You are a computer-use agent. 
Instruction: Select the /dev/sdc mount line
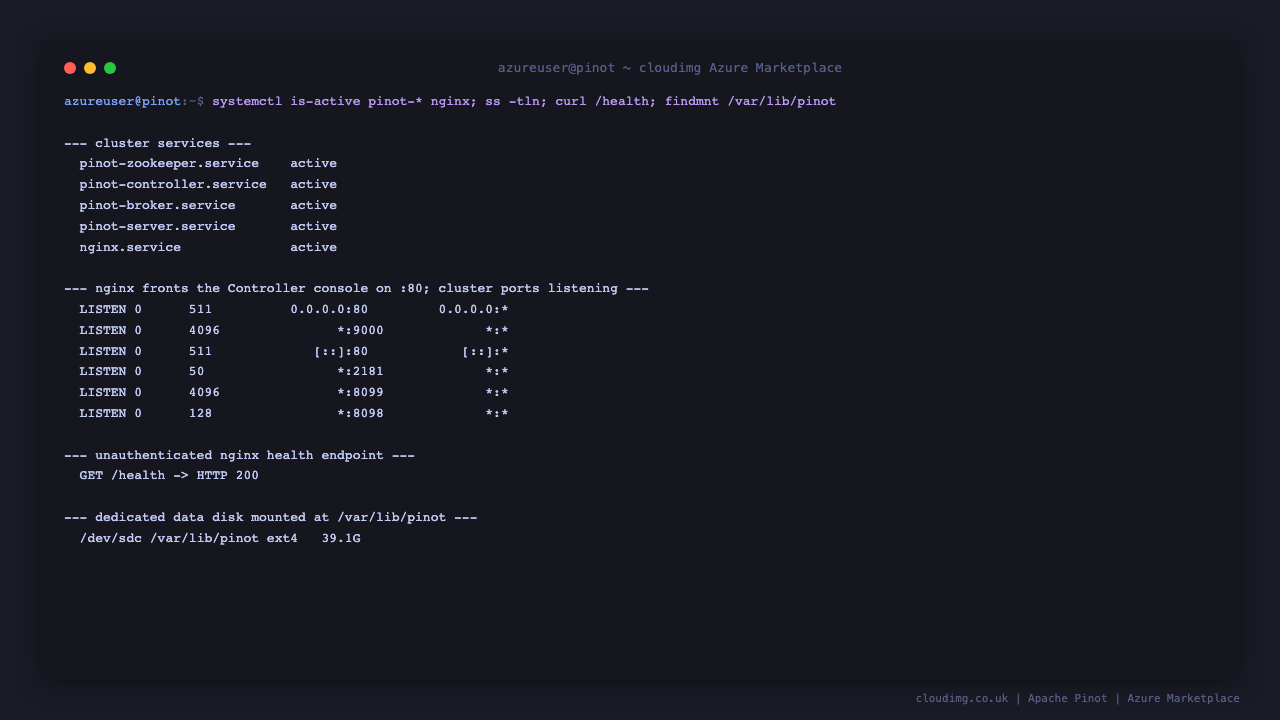pos(220,538)
